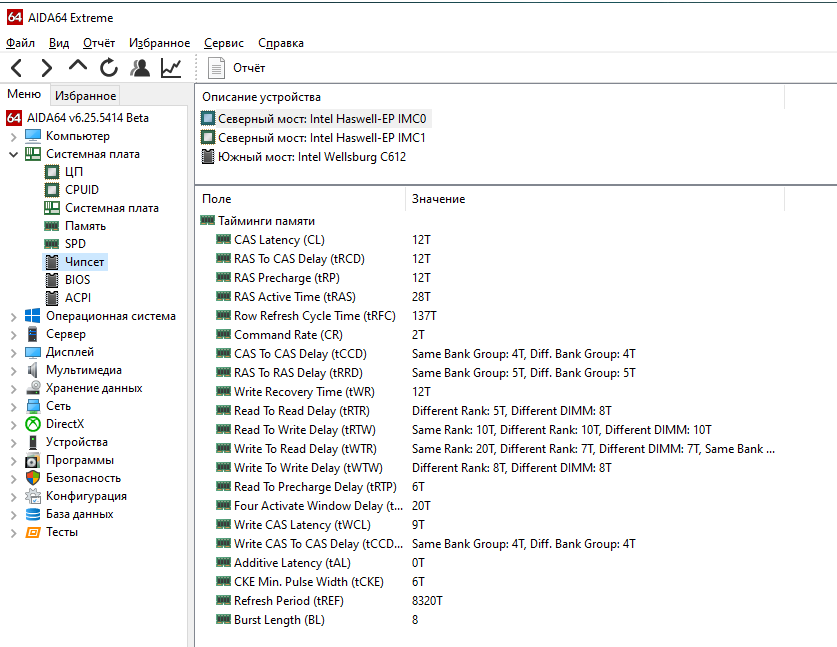The image size is (837, 647).
Task: Click the 137T value of tRFC
Action: 424,315
